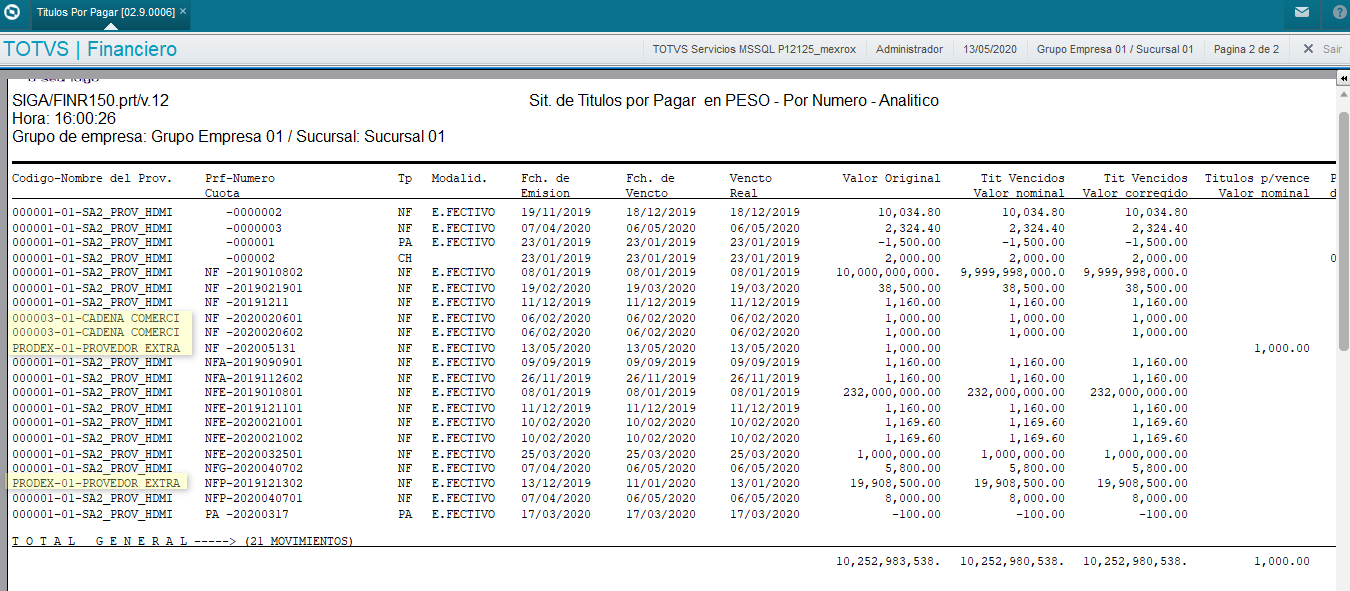The height and width of the screenshot is (591, 1350).
Task: Click the TOTVS Servicios MSSQL P12125_mexrox environment label
Action: [x=753, y=48]
